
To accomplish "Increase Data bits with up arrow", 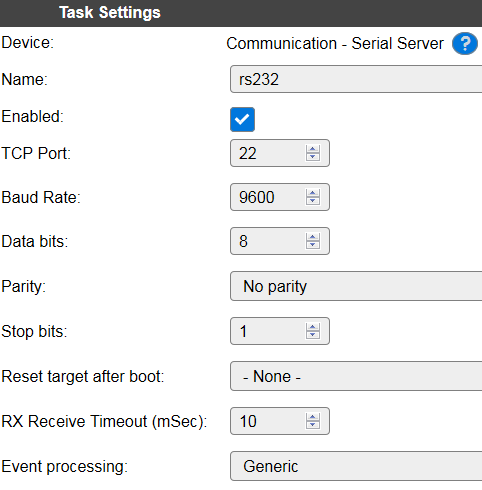I will [313, 237].
